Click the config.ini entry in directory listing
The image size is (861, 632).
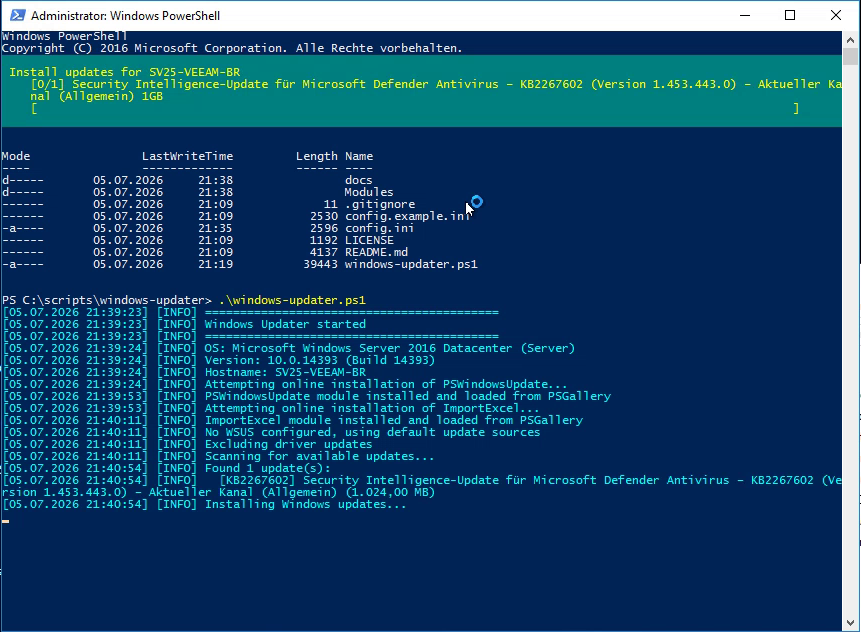(379, 228)
